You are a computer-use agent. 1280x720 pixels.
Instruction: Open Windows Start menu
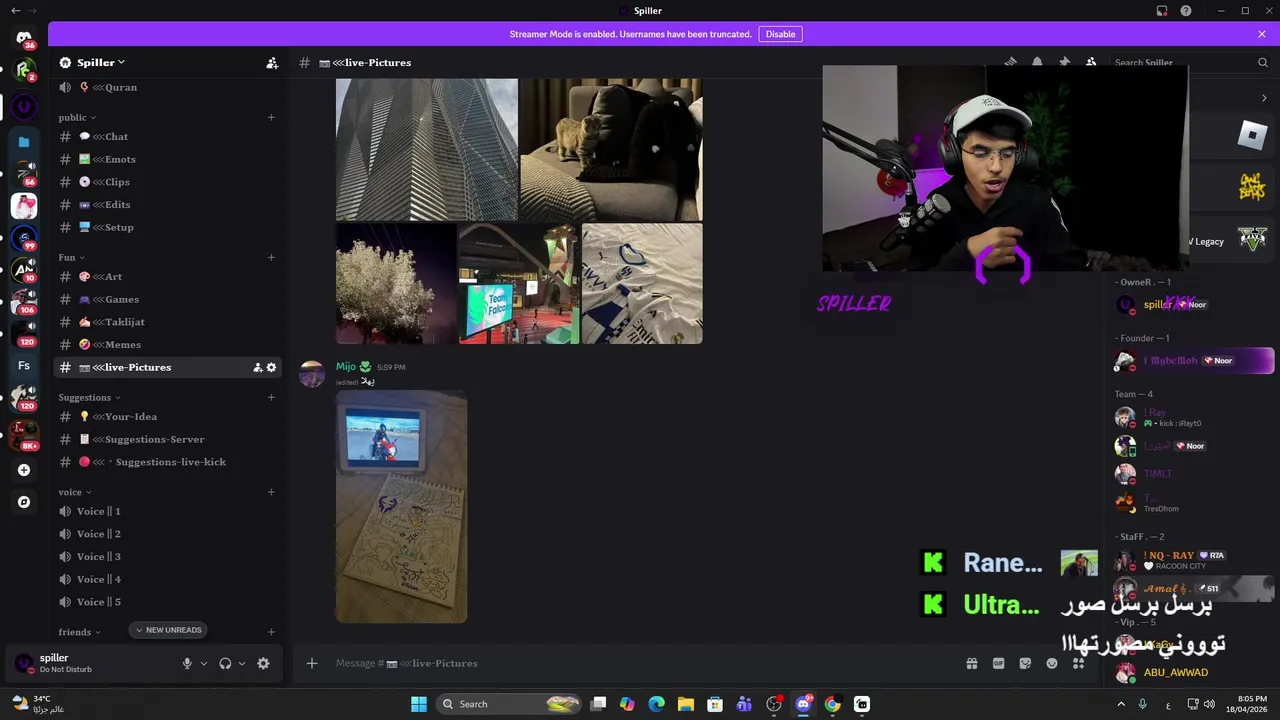[x=418, y=704]
